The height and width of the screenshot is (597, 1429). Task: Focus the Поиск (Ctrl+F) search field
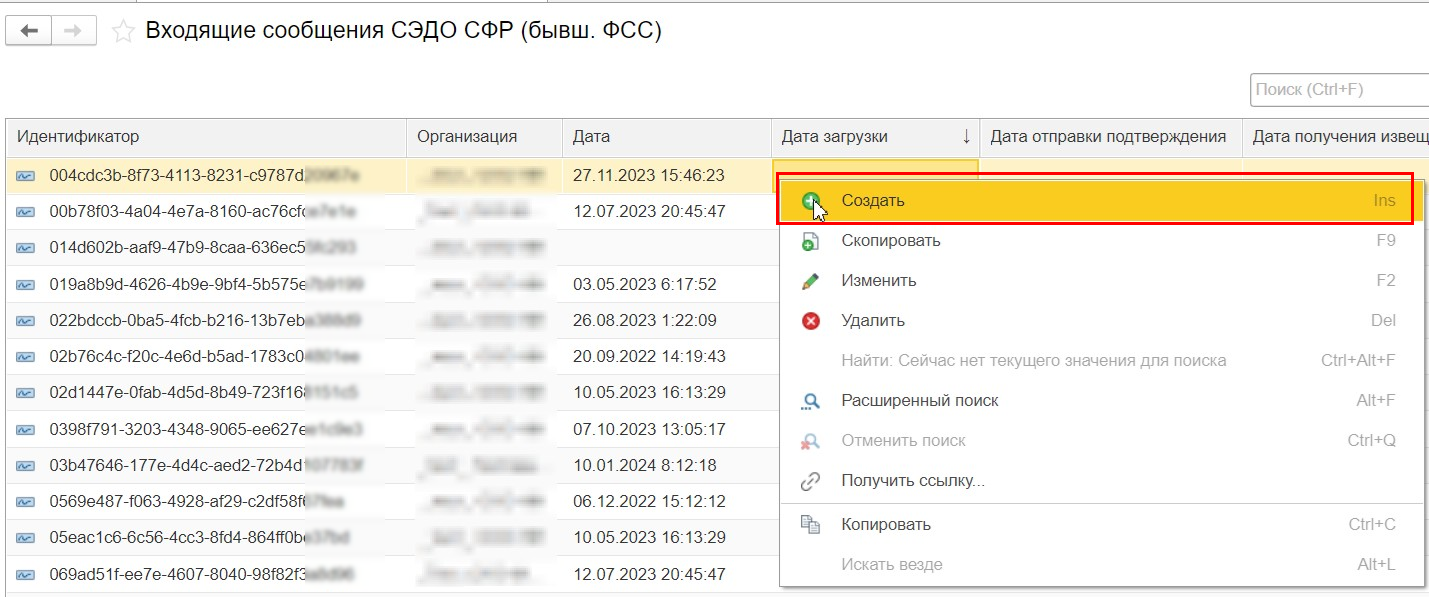point(1338,90)
